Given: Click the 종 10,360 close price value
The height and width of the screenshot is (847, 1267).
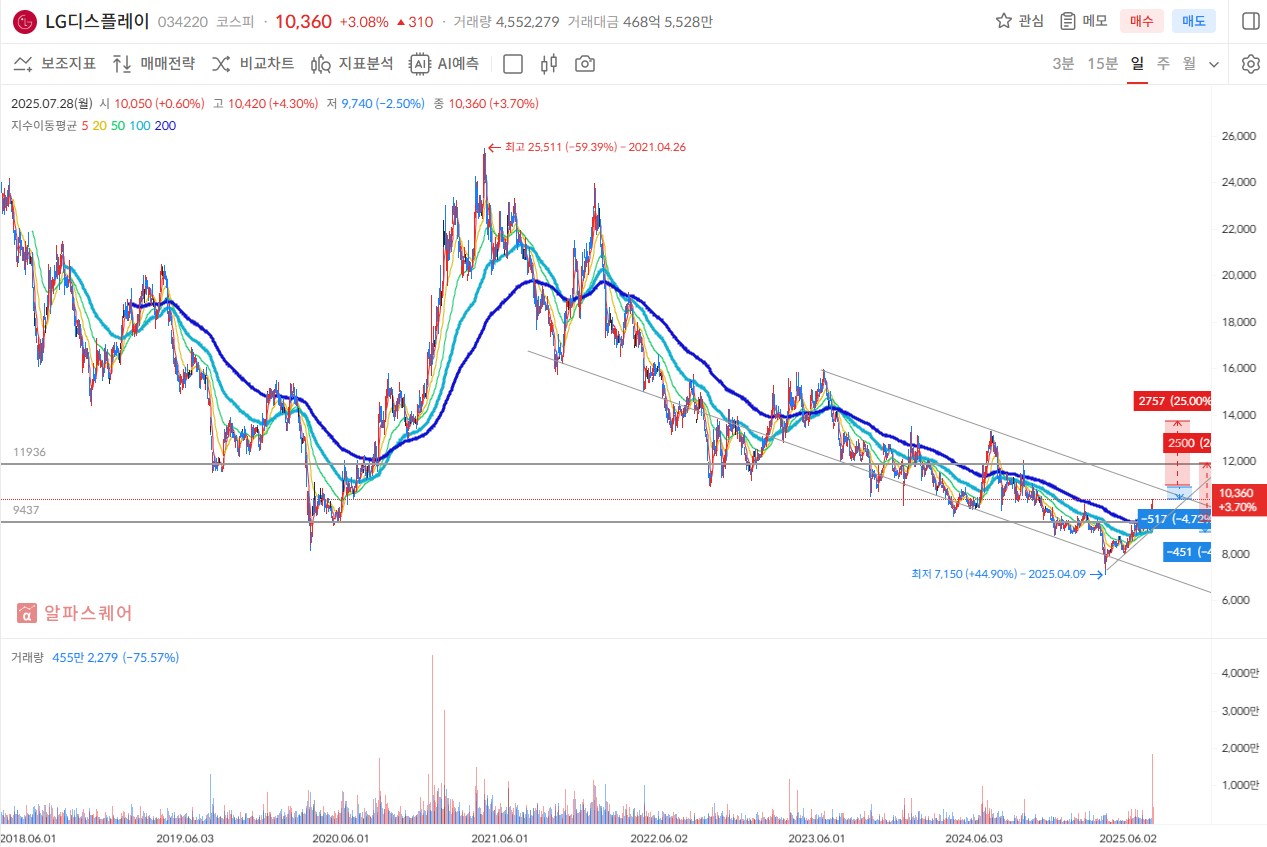Looking at the screenshot, I should (486, 103).
